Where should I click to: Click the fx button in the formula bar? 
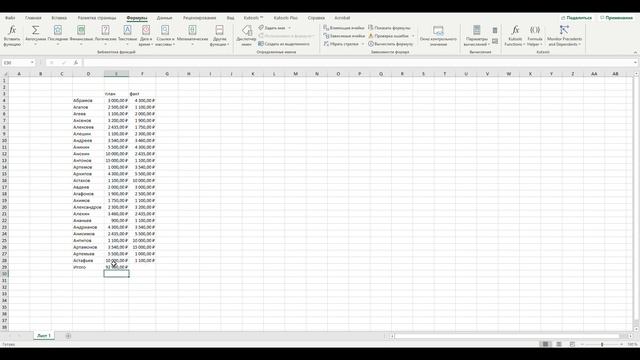[76, 62]
